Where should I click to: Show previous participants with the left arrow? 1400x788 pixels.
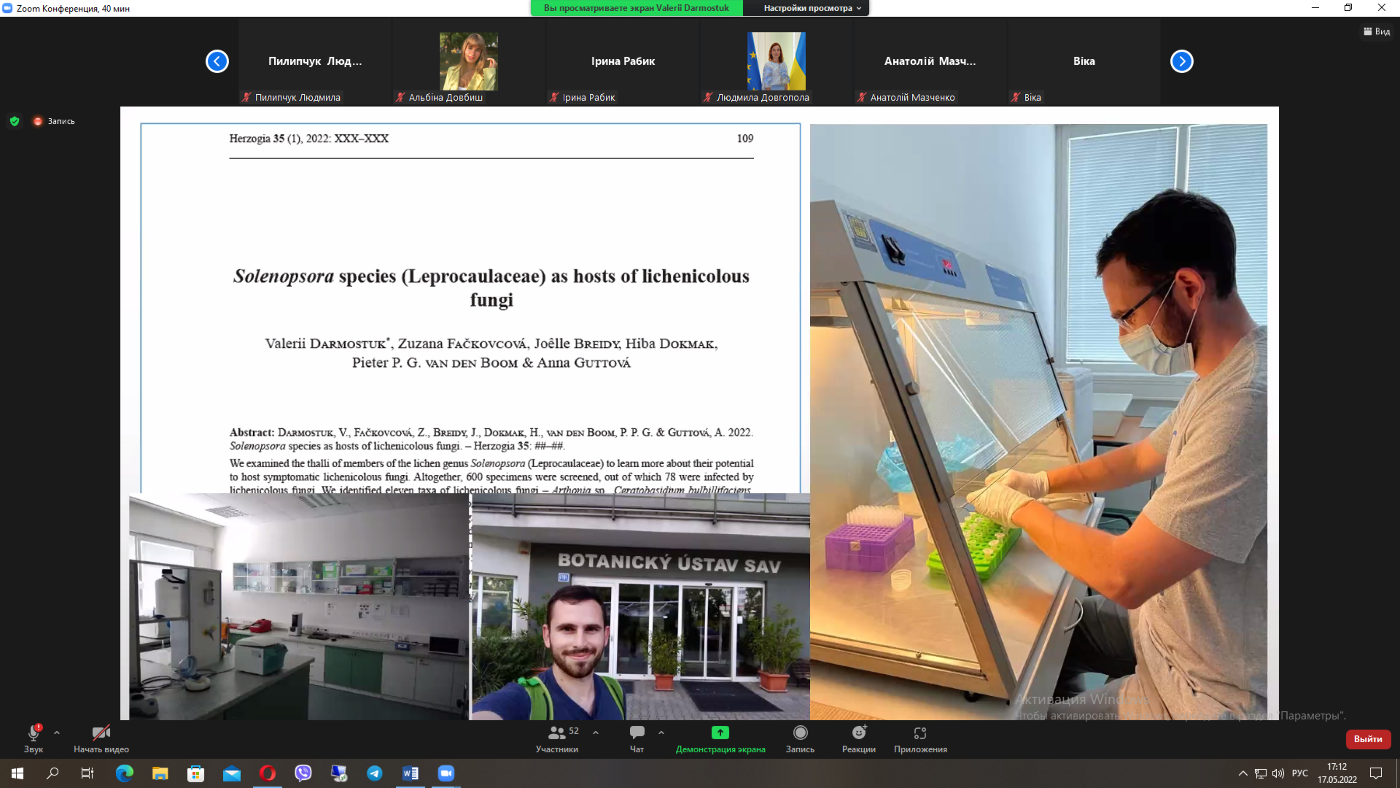(x=217, y=61)
